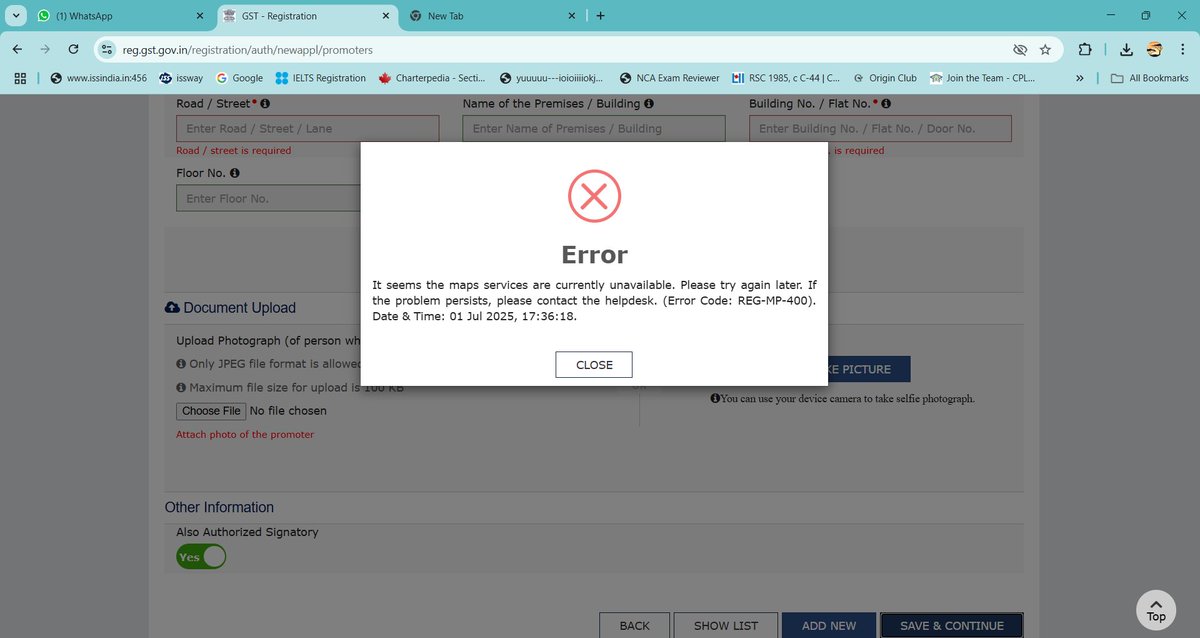Bookmark this page with star icon
Screen dimensions: 1200x638
[x=1045, y=49]
